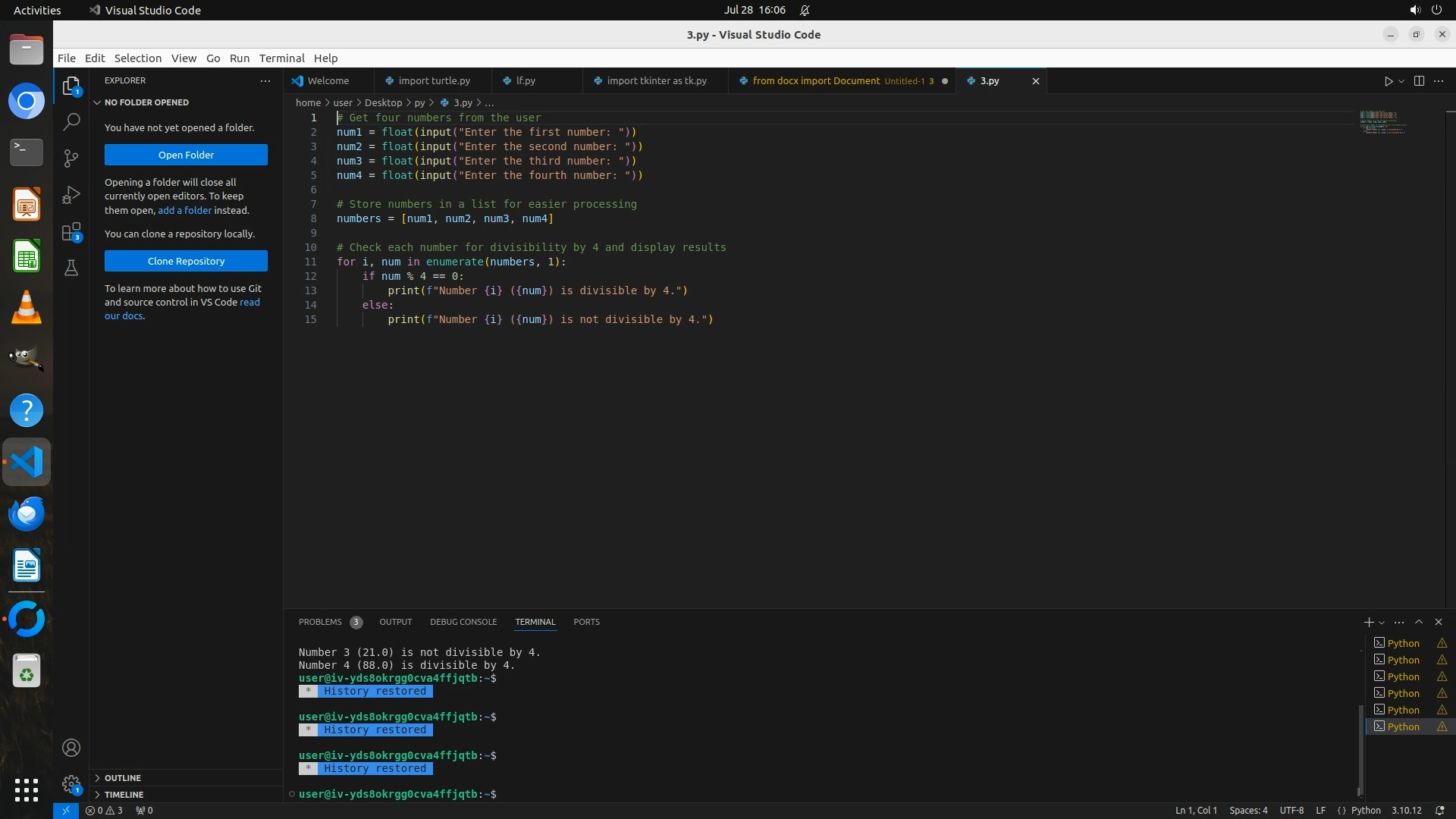Open the run button dropdown arrow
1456x819 pixels.
1401,81
